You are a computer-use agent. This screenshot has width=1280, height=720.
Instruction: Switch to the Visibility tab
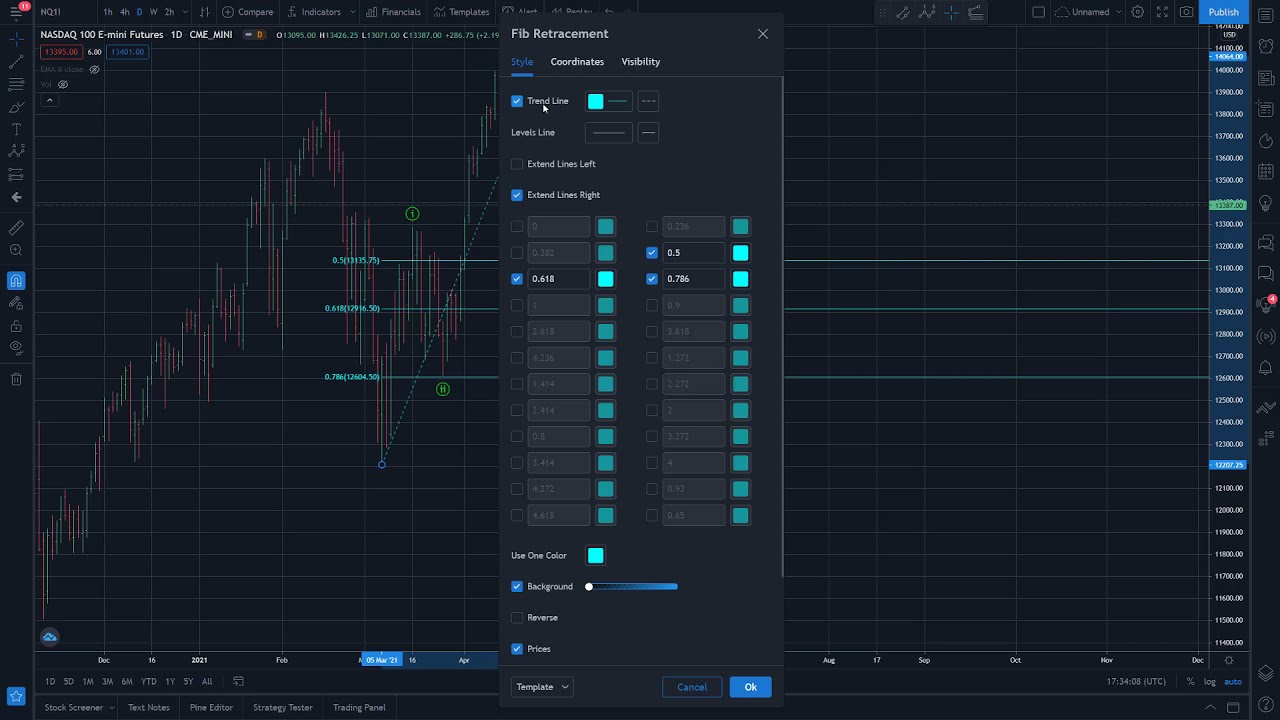click(x=640, y=62)
